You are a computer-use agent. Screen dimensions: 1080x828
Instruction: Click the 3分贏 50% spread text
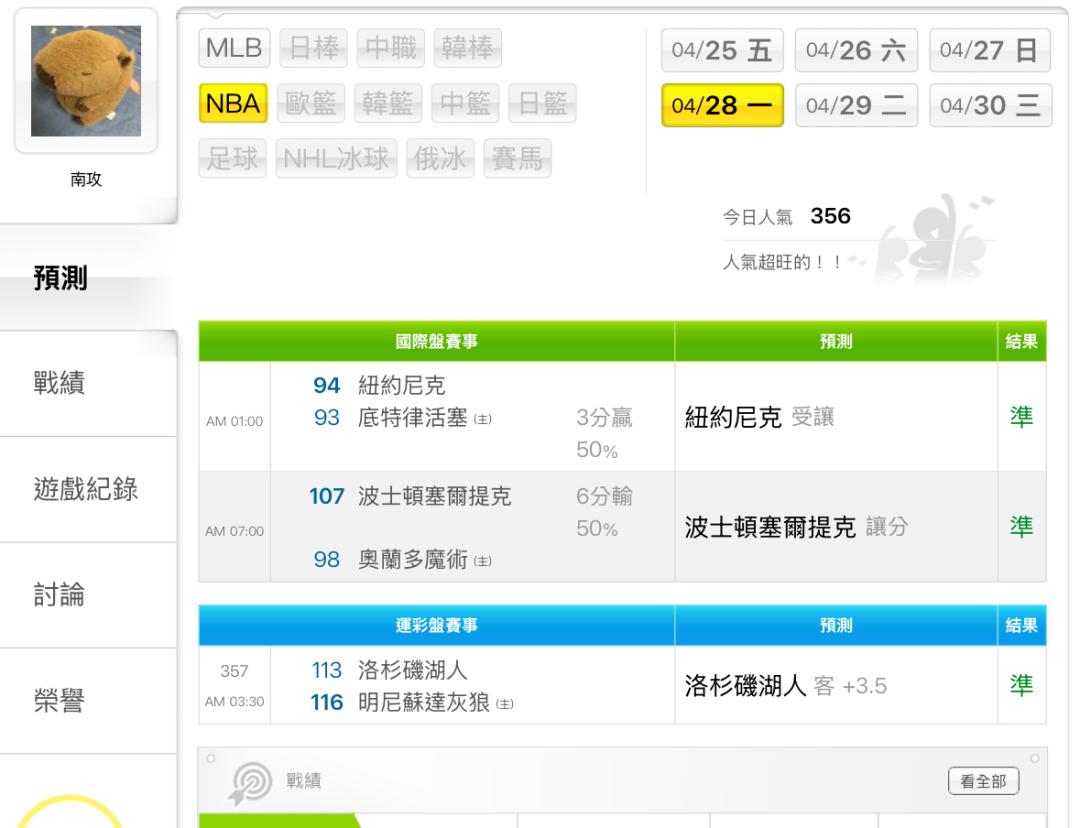[x=604, y=433]
